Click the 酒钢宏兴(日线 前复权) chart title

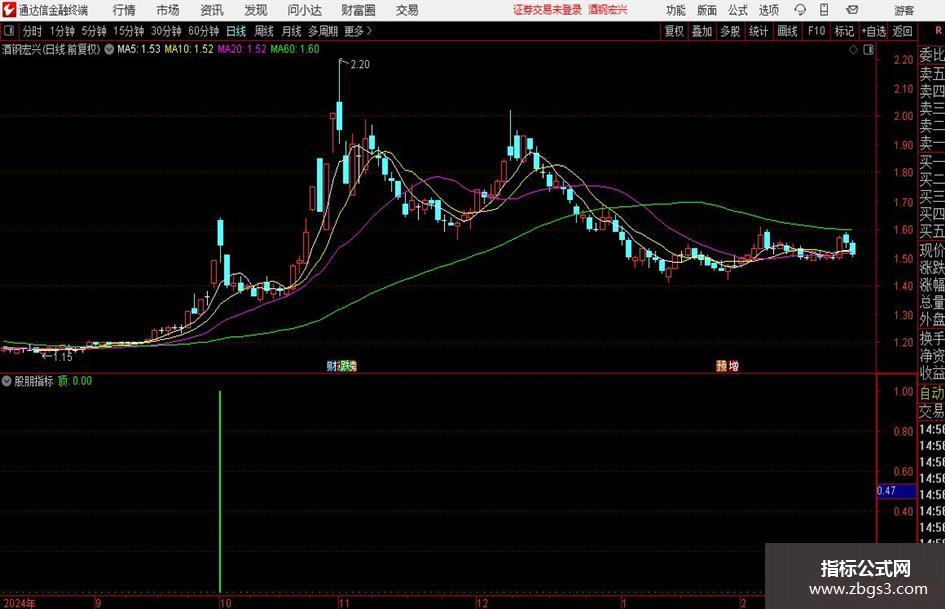51,49
